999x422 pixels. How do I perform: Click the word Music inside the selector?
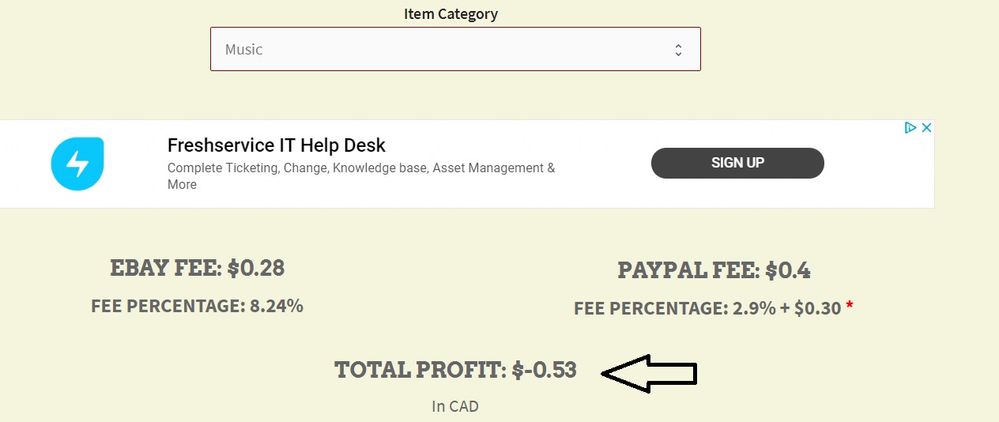point(244,49)
